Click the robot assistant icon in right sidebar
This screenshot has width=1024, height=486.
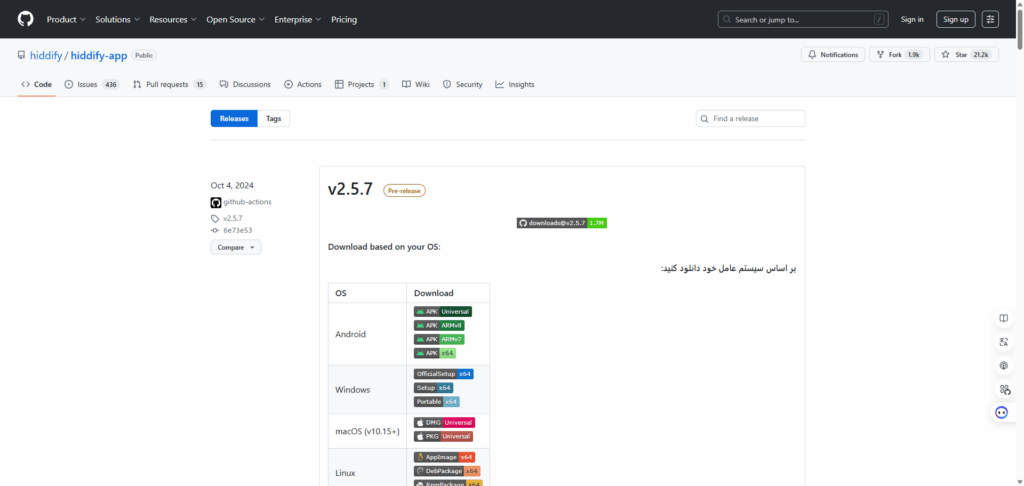click(1002, 413)
